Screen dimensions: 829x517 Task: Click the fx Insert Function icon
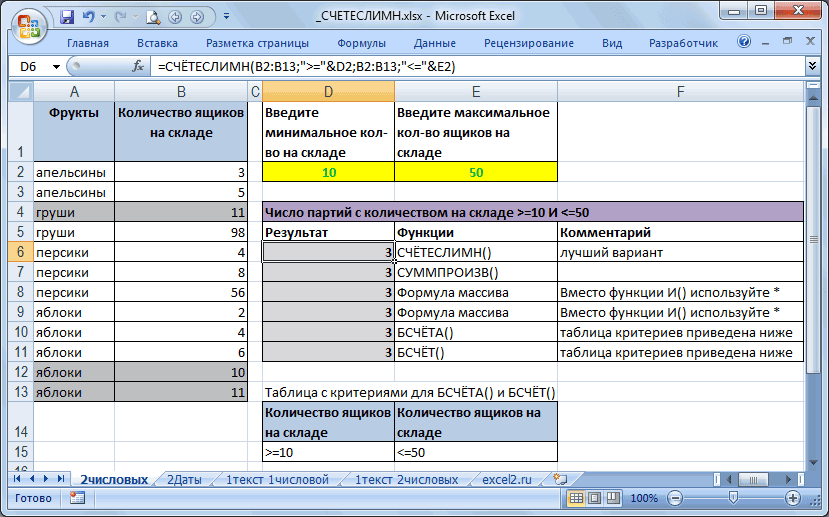click(138, 67)
